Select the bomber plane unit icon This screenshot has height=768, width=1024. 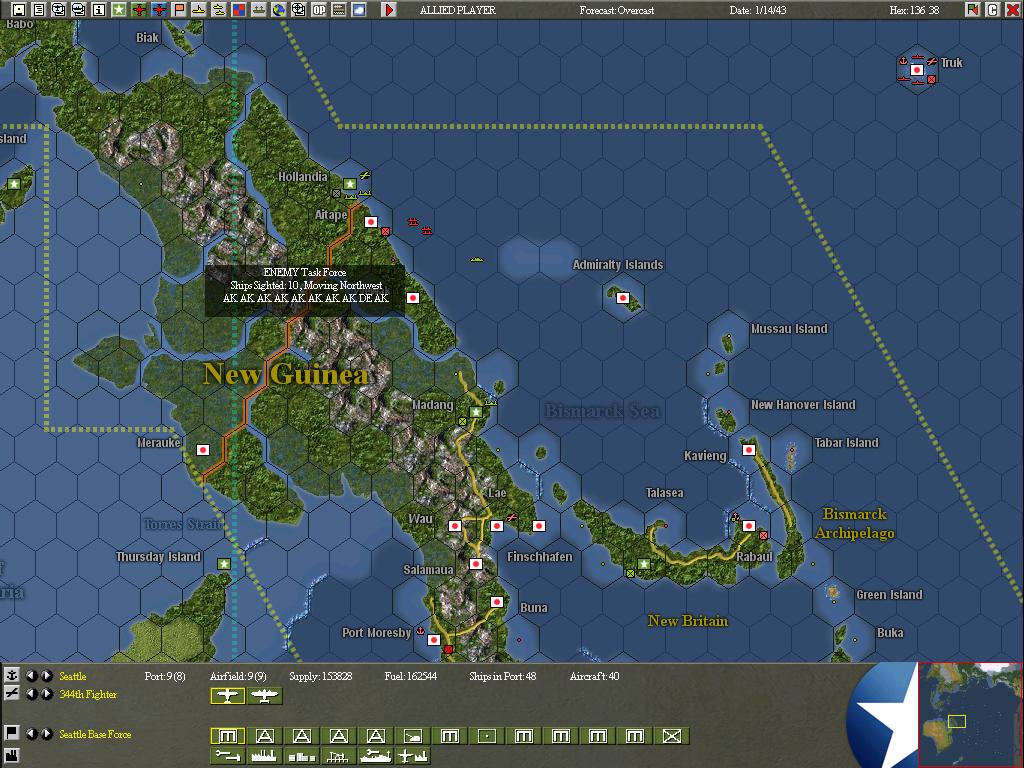click(x=264, y=696)
